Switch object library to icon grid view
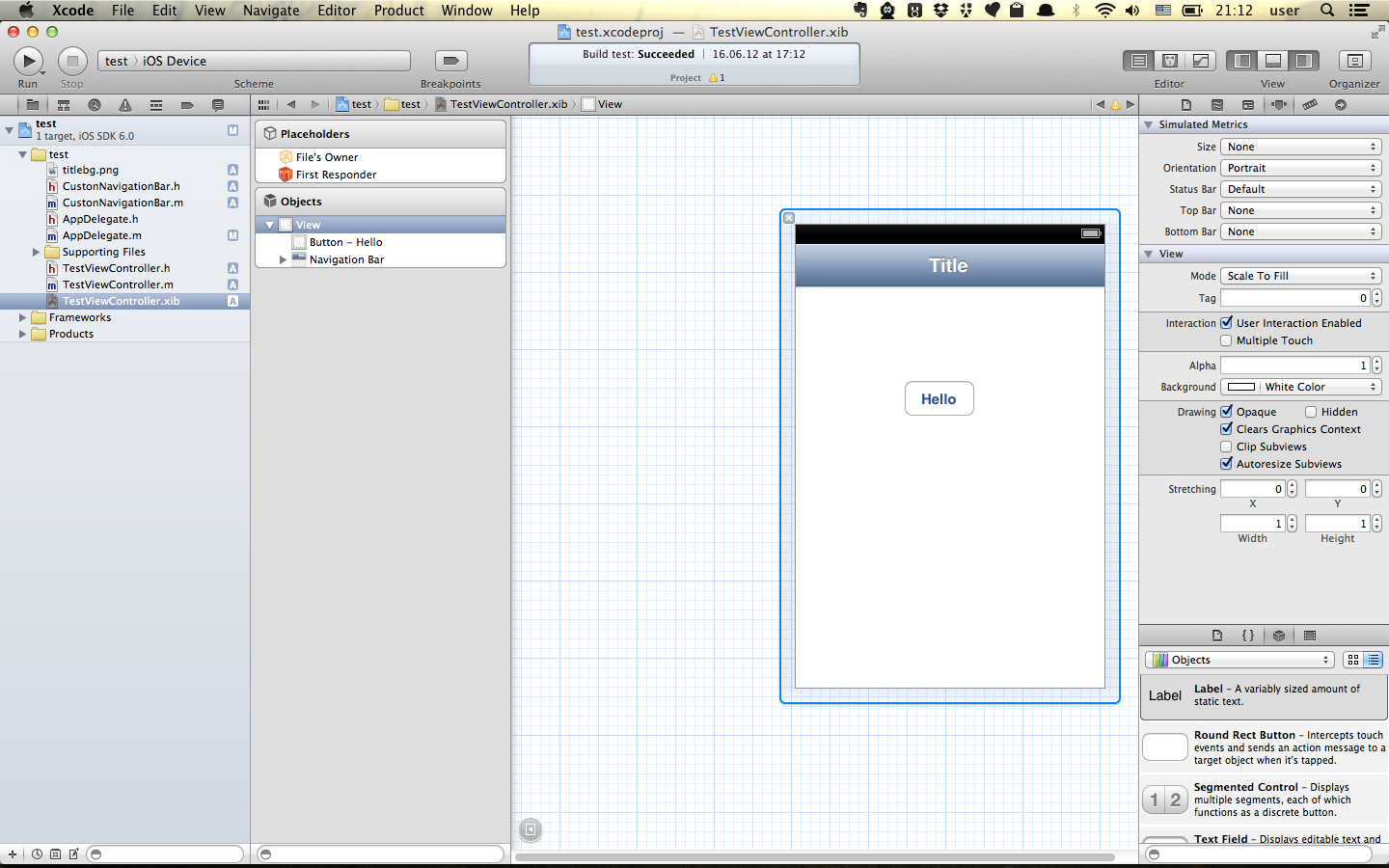 point(1353,660)
